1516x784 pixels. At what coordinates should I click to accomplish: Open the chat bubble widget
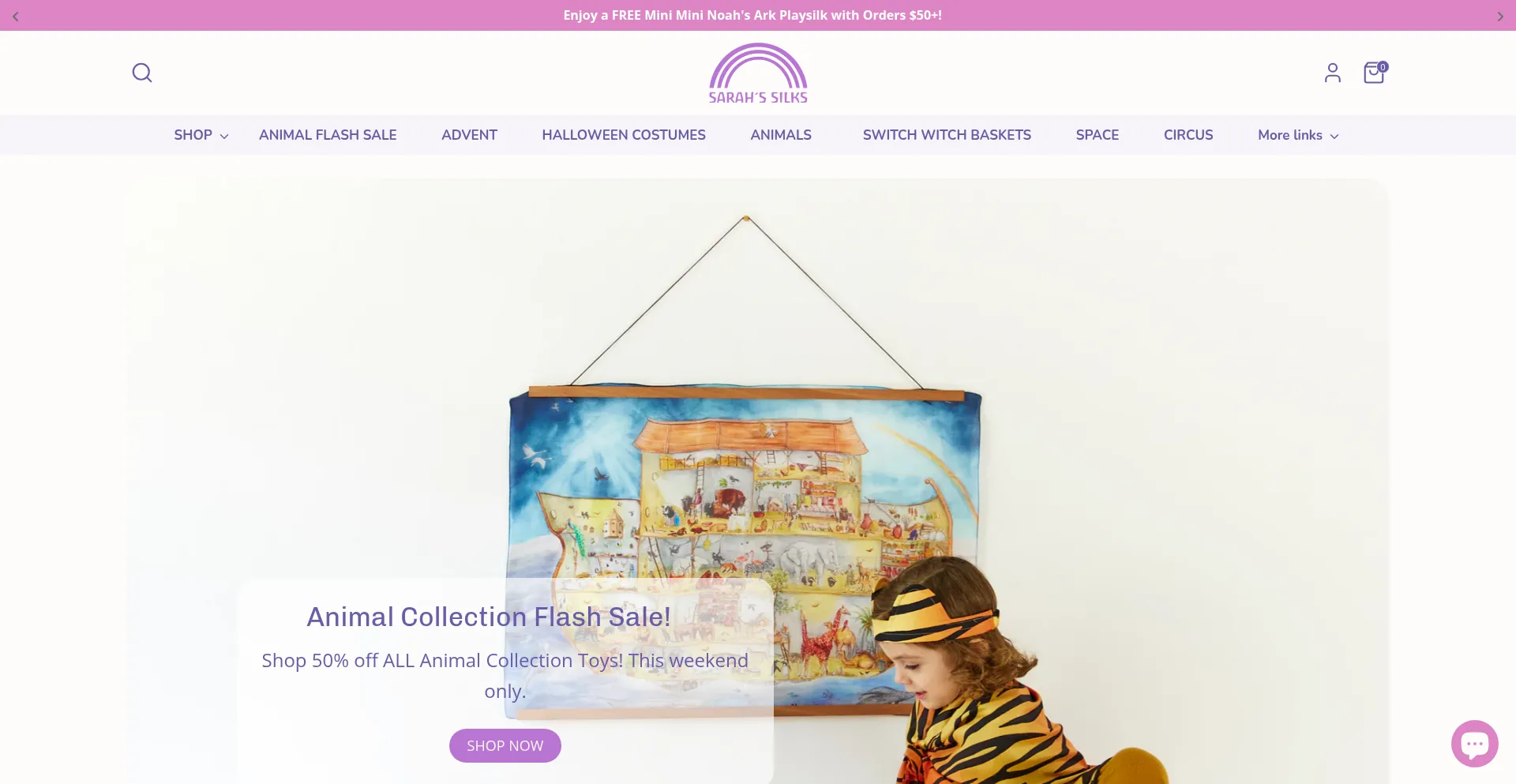pyautogui.click(x=1474, y=744)
